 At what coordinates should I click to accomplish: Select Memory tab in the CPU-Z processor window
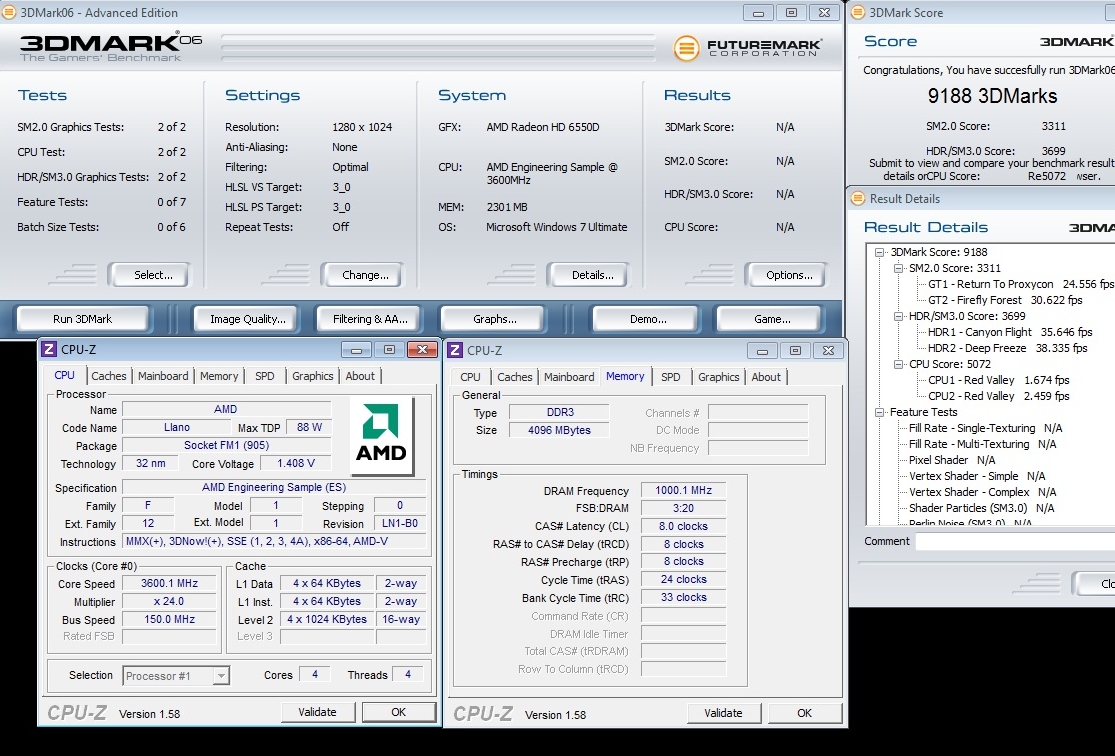[219, 376]
